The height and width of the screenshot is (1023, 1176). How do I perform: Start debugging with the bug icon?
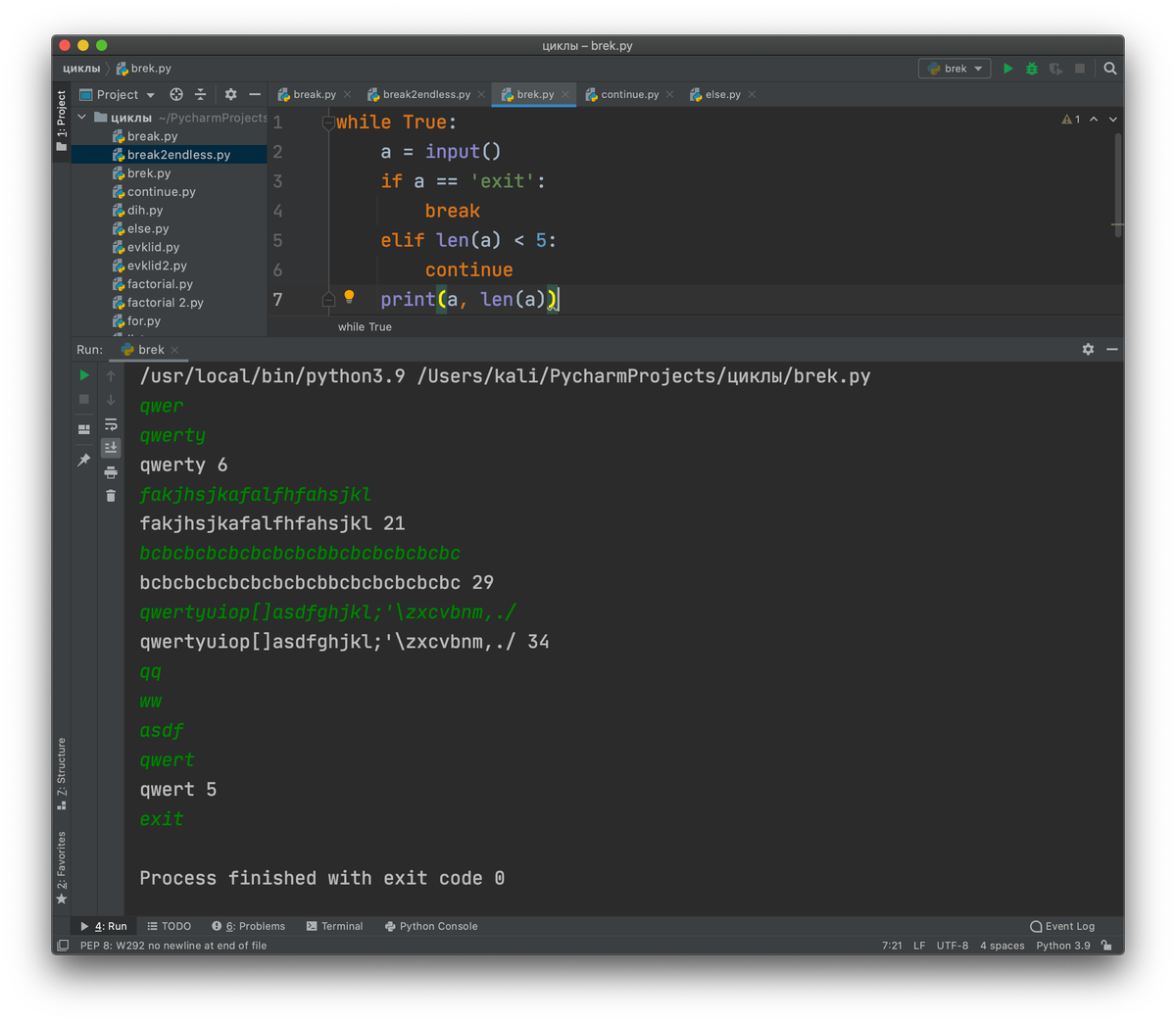1032,69
